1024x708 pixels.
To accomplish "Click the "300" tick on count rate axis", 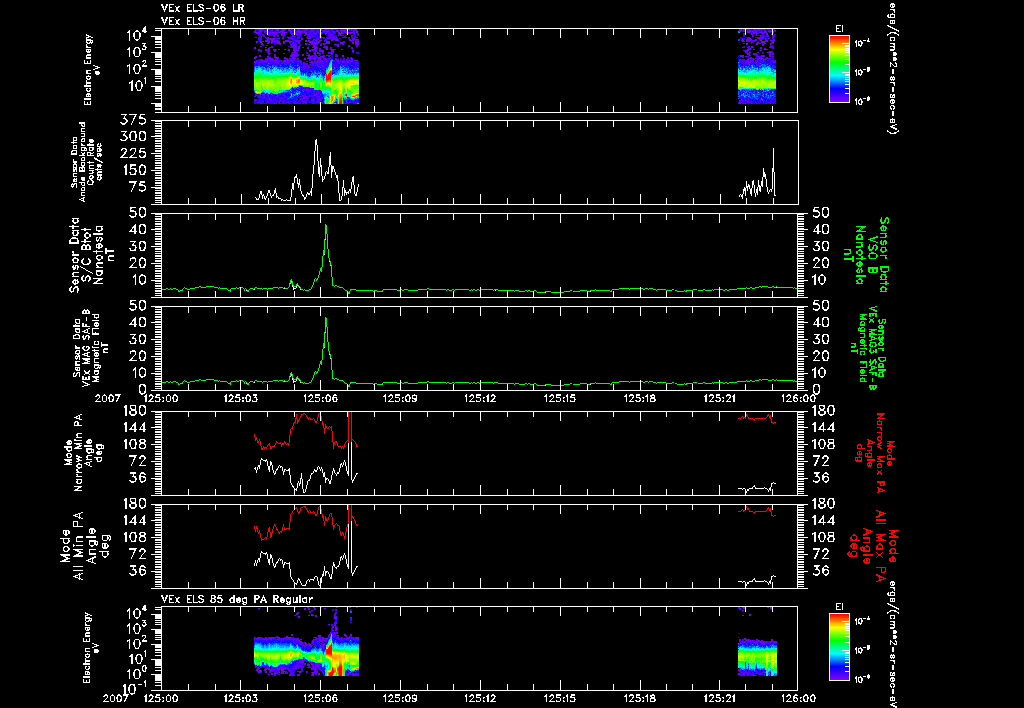I will point(135,137).
